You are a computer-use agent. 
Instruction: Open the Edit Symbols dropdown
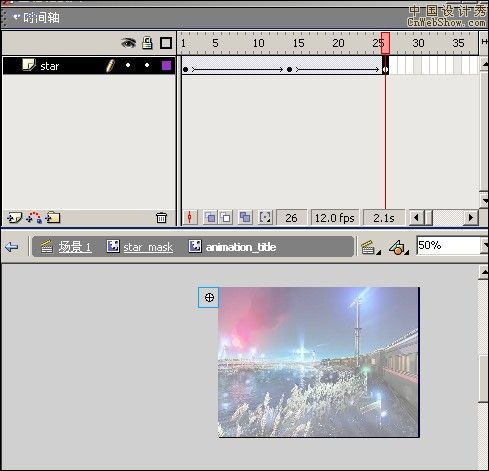coord(399,247)
